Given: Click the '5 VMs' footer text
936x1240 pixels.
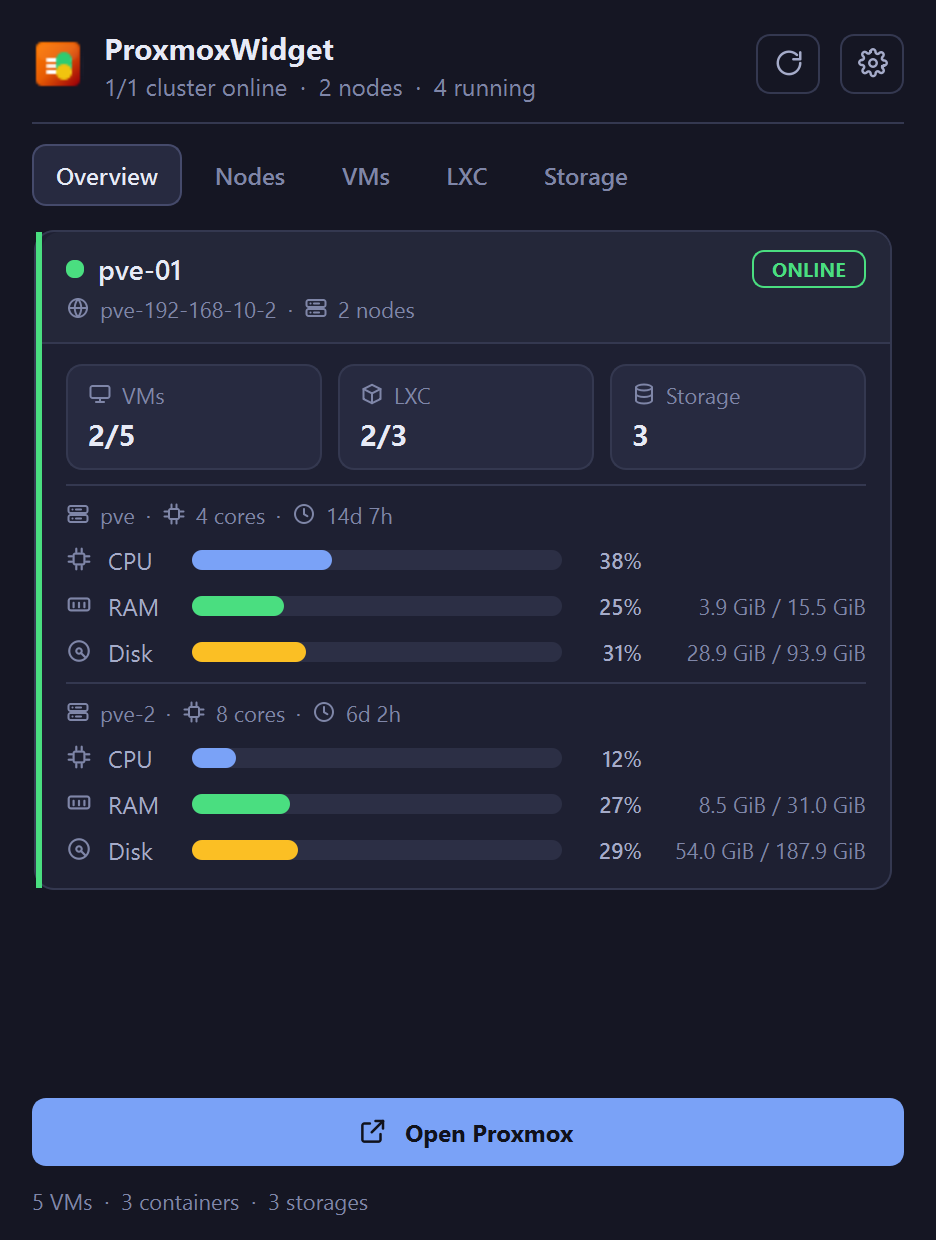Looking at the screenshot, I should (62, 1202).
